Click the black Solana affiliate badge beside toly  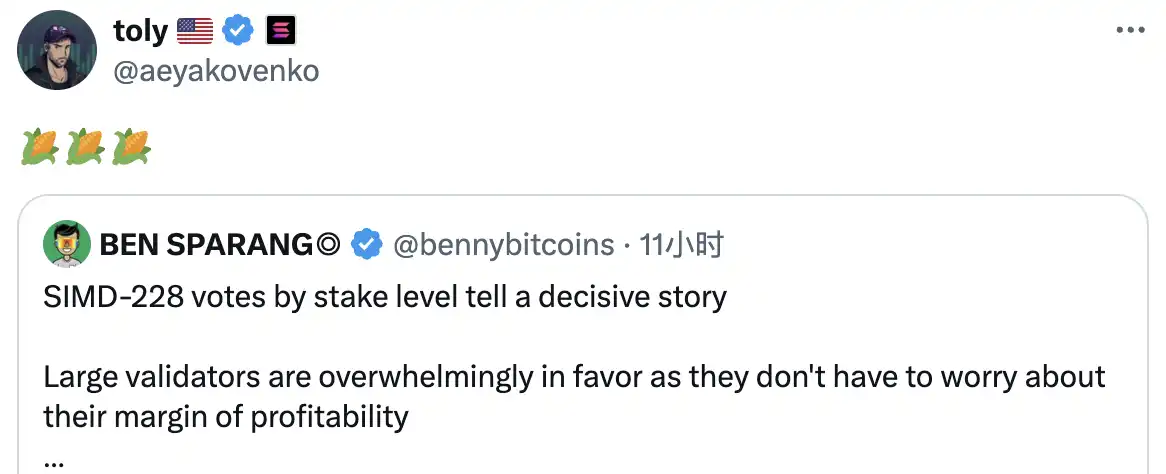278,31
